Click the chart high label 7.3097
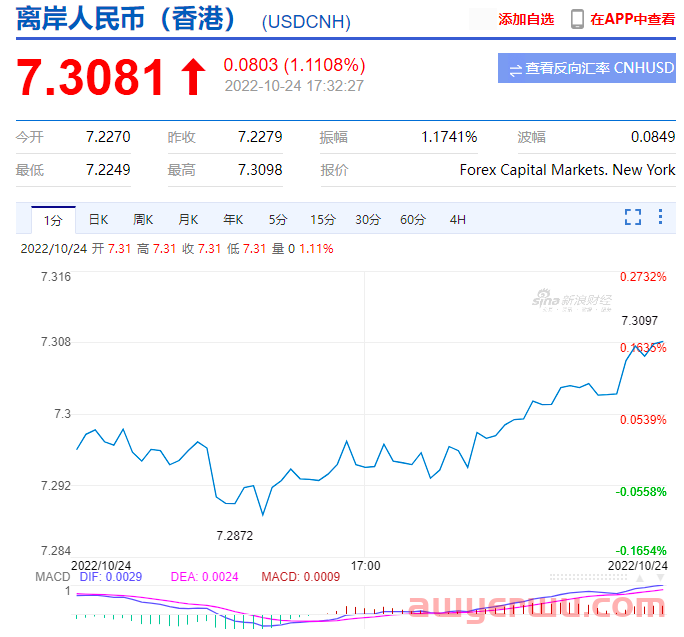Image resolution: width=684 pixels, height=637 pixels. [x=639, y=321]
